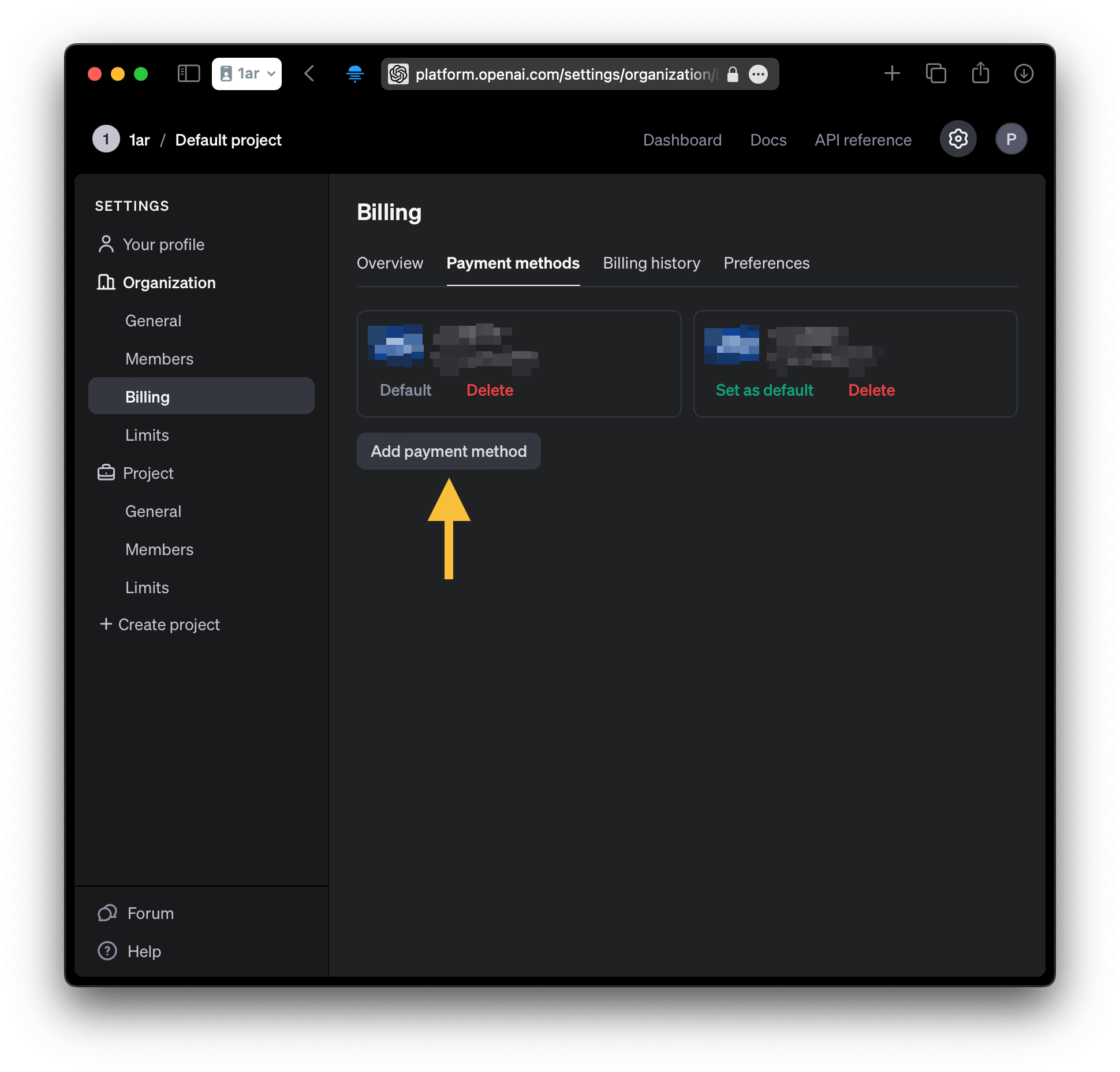Set second card as default
Viewport: 1120px width, 1072px height.
pyautogui.click(x=763, y=389)
